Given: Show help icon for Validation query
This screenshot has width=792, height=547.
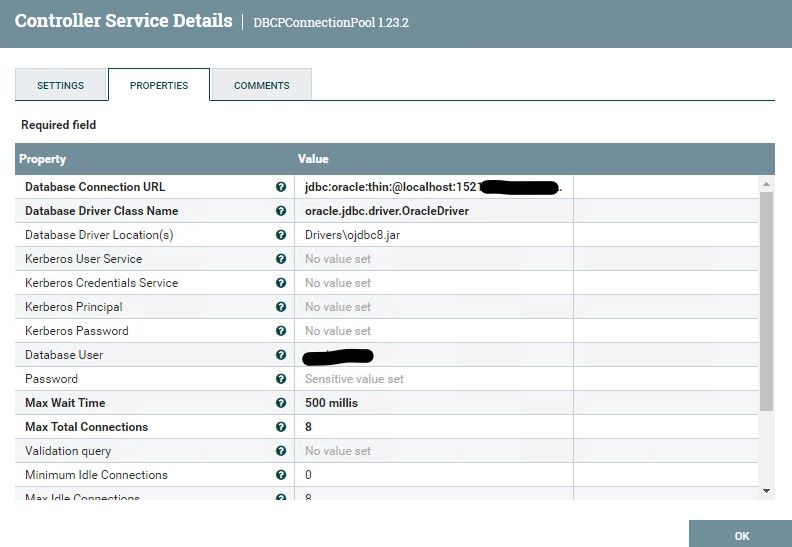Looking at the screenshot, I should 281,451.
